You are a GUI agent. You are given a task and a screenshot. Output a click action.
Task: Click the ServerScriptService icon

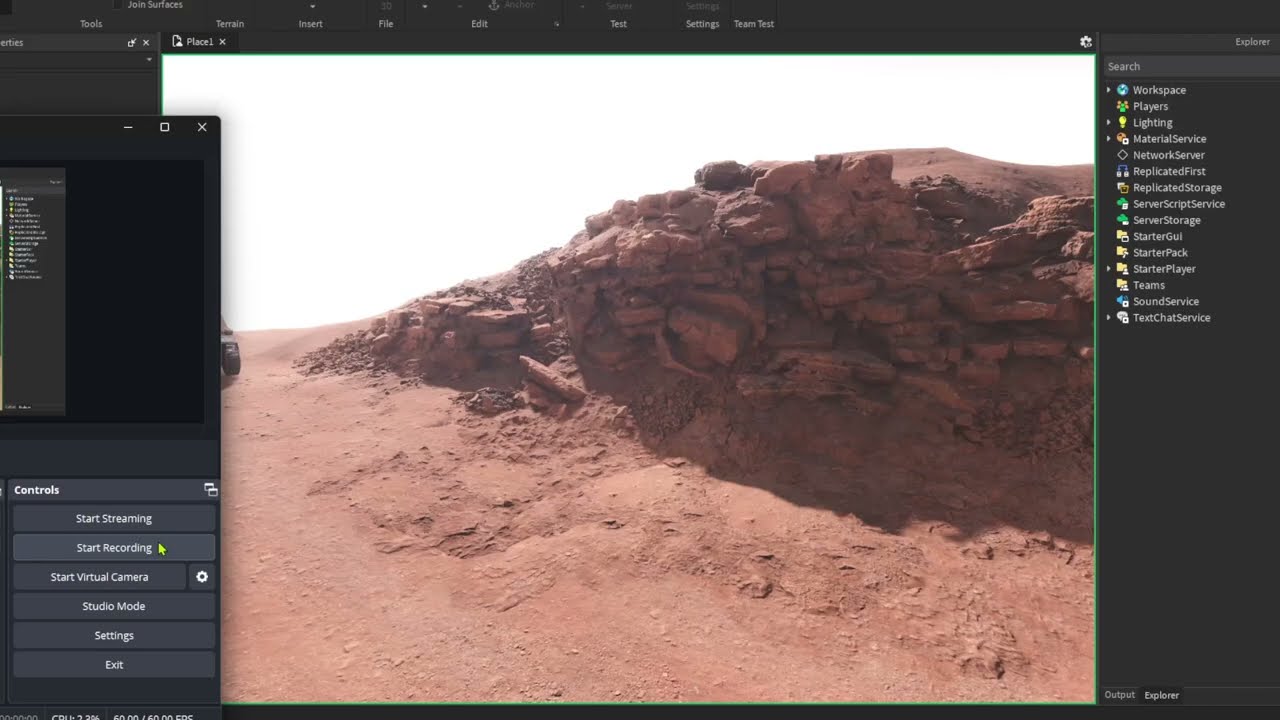[1122, 204]
